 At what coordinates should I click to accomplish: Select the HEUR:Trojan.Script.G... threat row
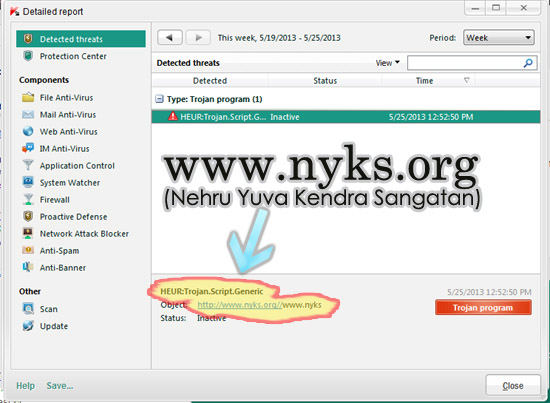click(346, 117)
